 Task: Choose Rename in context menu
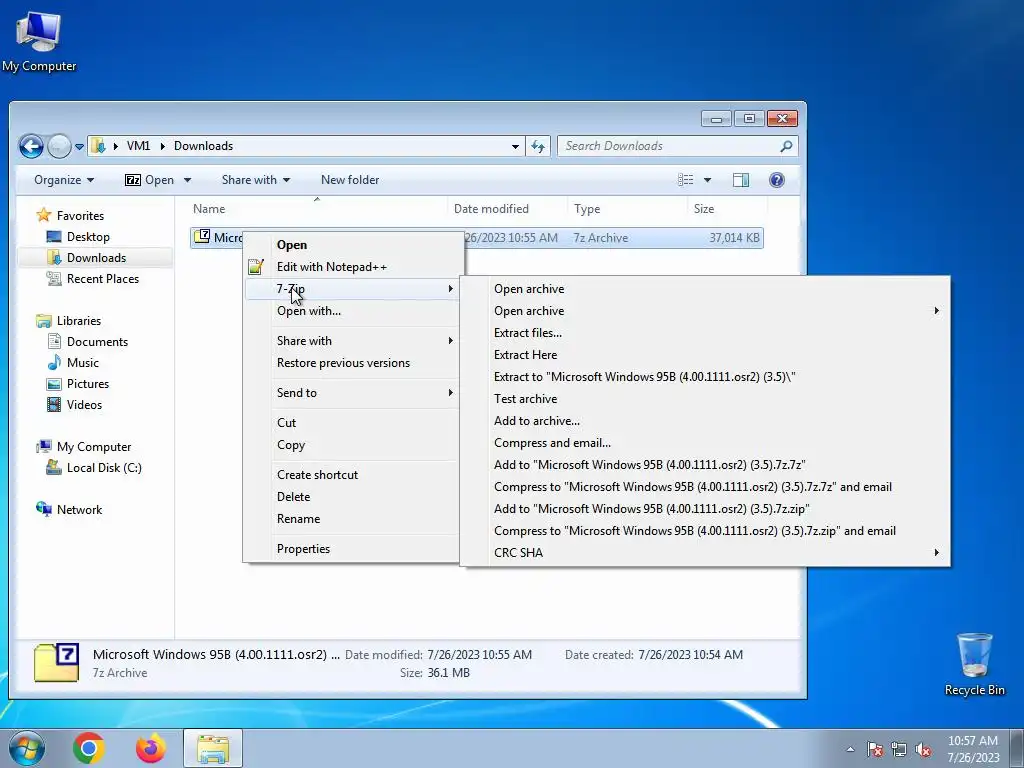pyautogui.click(x=352, y=519)
